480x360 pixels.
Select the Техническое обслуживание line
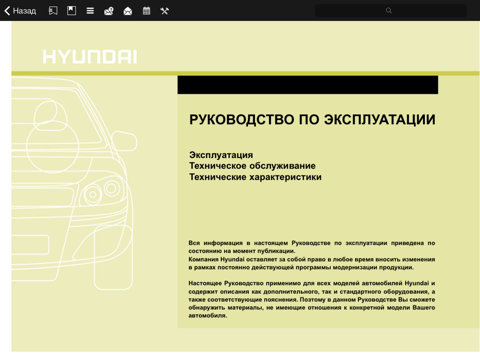252,166
